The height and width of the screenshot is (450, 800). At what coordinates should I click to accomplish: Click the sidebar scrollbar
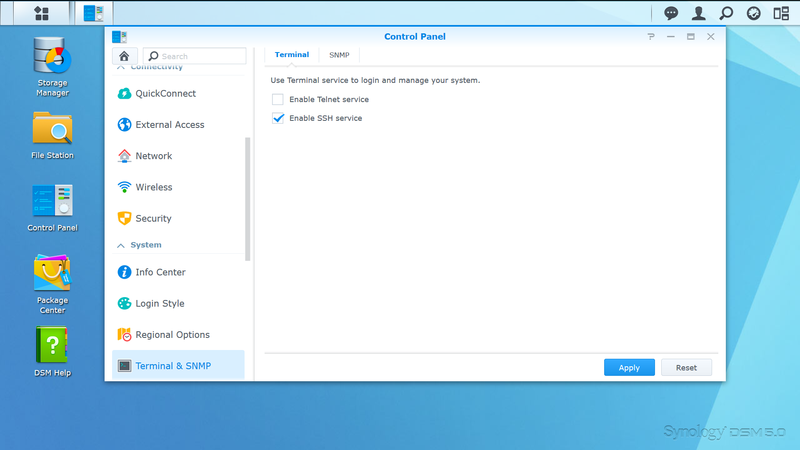click(248, 199)
